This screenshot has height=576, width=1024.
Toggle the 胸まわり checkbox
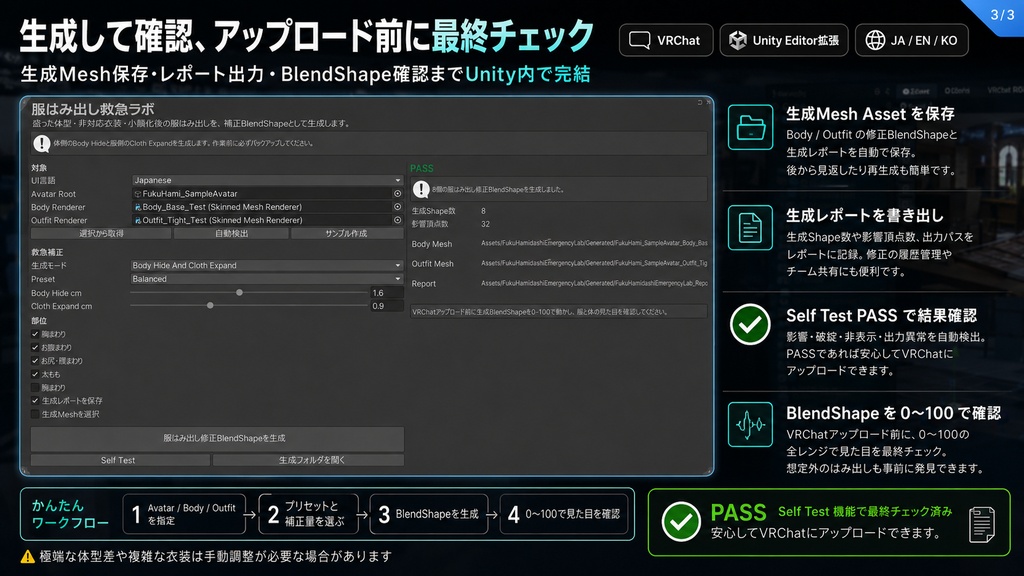35,334
